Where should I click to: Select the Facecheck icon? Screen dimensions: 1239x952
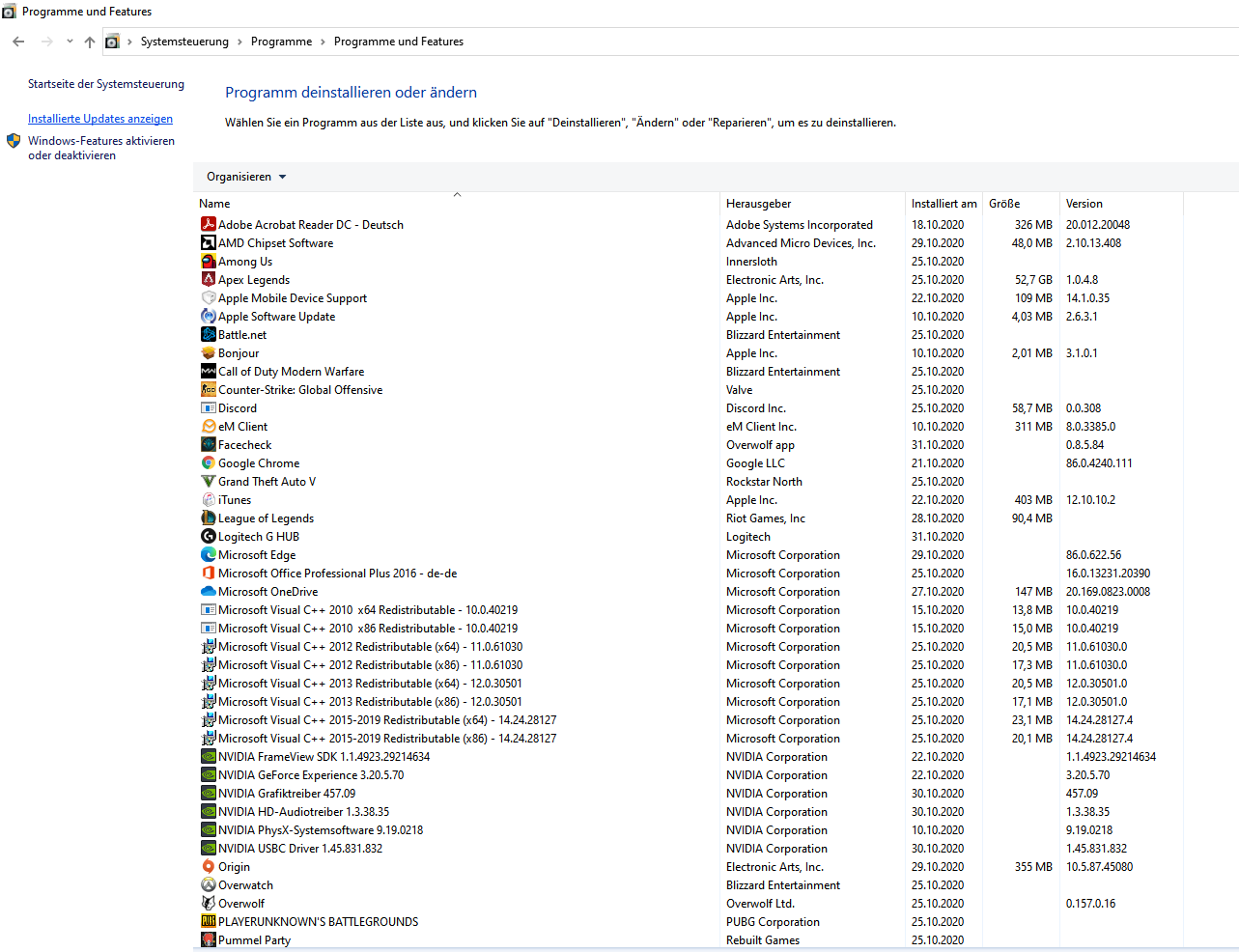[x=208, y=444]
